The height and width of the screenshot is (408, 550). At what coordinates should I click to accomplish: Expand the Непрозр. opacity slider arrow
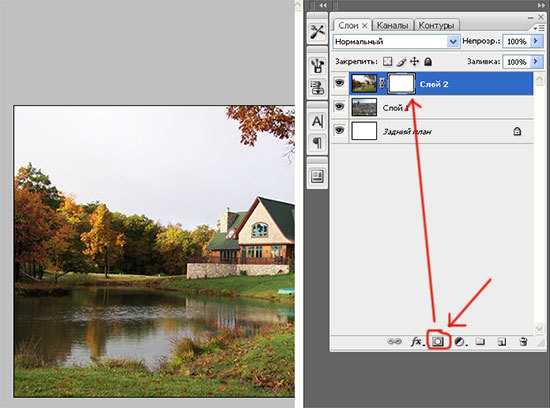536,41
